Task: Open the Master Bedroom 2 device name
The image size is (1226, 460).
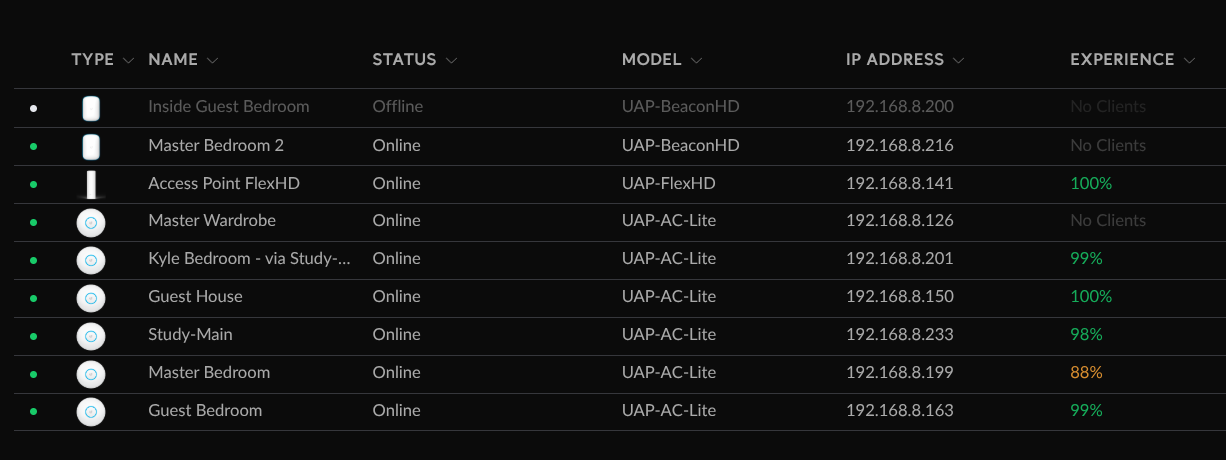Action: [x=216, y=145]
